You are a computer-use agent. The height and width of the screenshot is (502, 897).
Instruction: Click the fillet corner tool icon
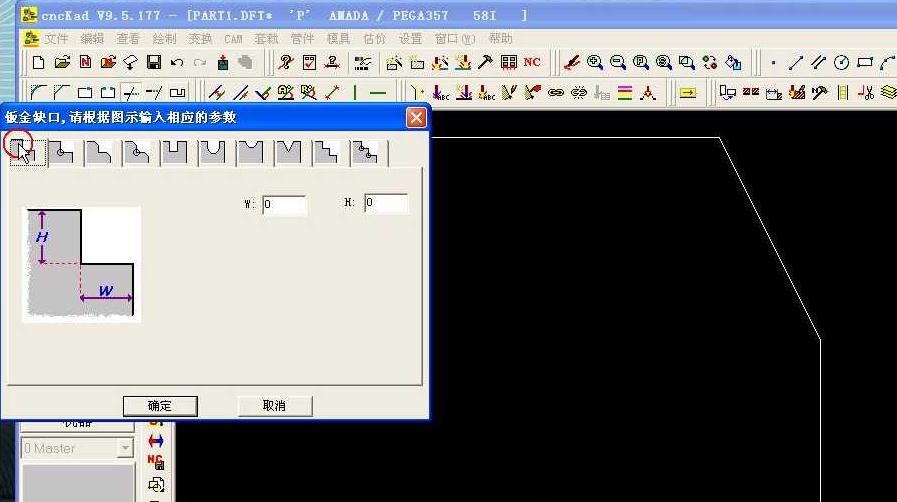pos(38,92)
